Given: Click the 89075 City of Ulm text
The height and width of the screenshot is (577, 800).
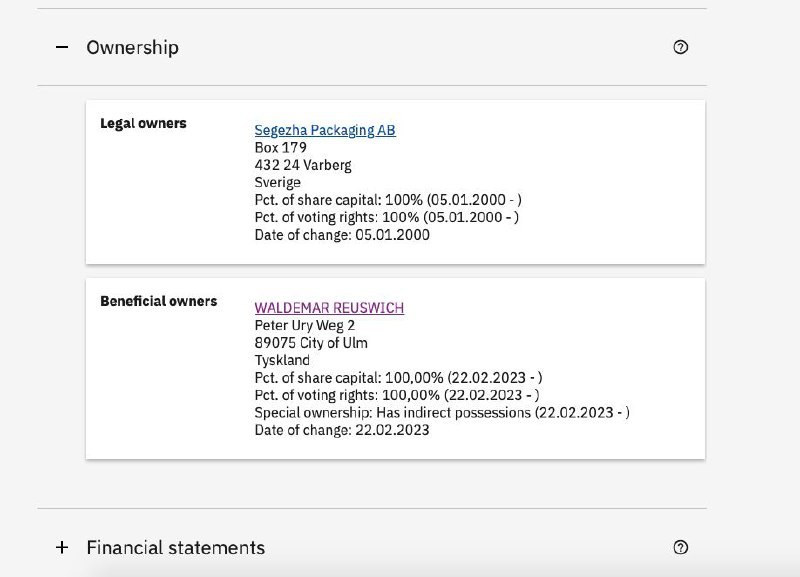Looking at the screenshot, I should (311, 343).
